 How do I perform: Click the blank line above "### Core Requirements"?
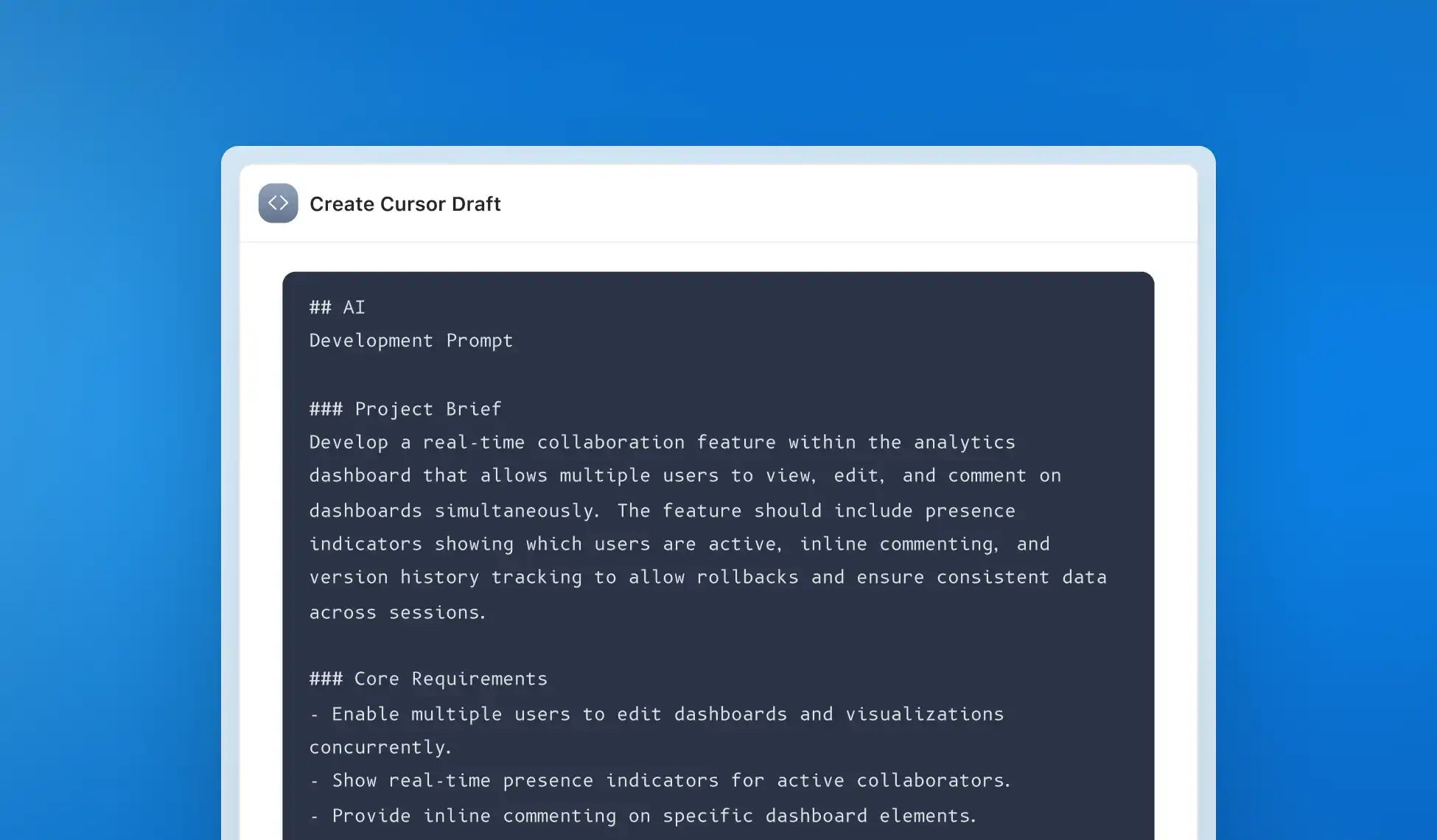516,646
